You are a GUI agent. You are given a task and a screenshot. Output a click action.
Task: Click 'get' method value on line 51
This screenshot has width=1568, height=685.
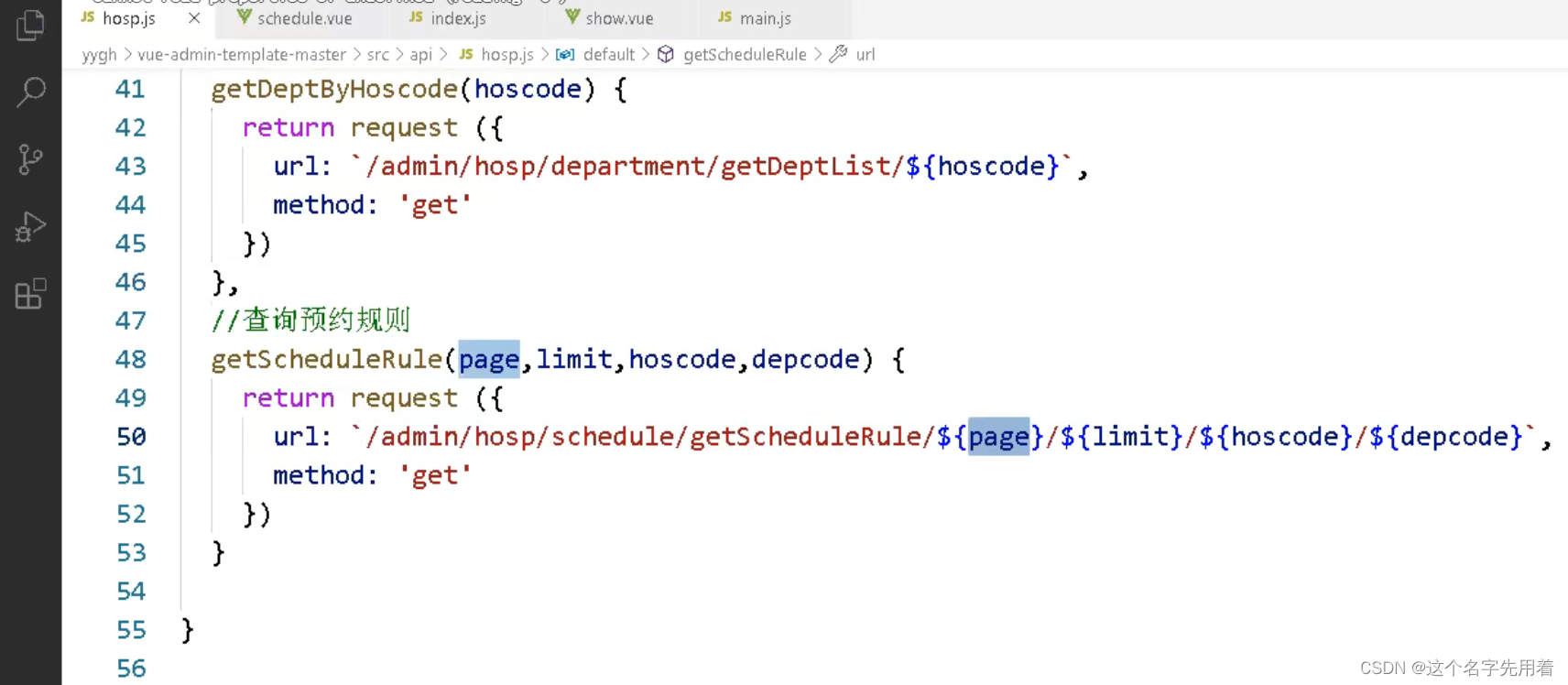pos(434,475)
